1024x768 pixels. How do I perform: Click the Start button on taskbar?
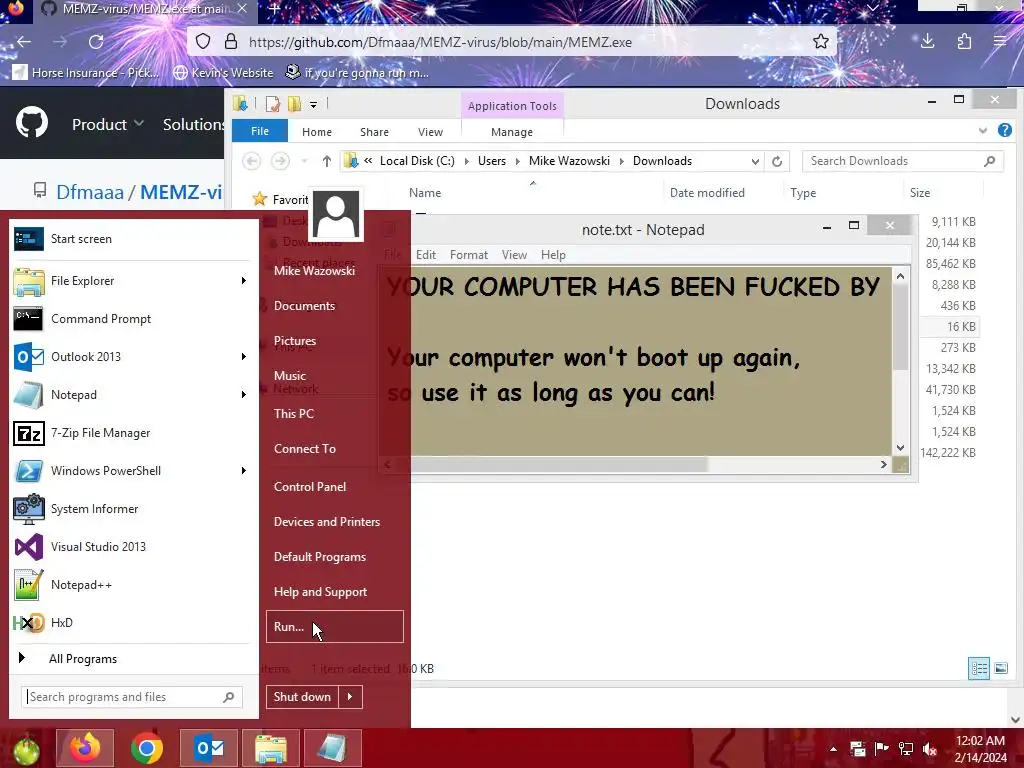25,750
